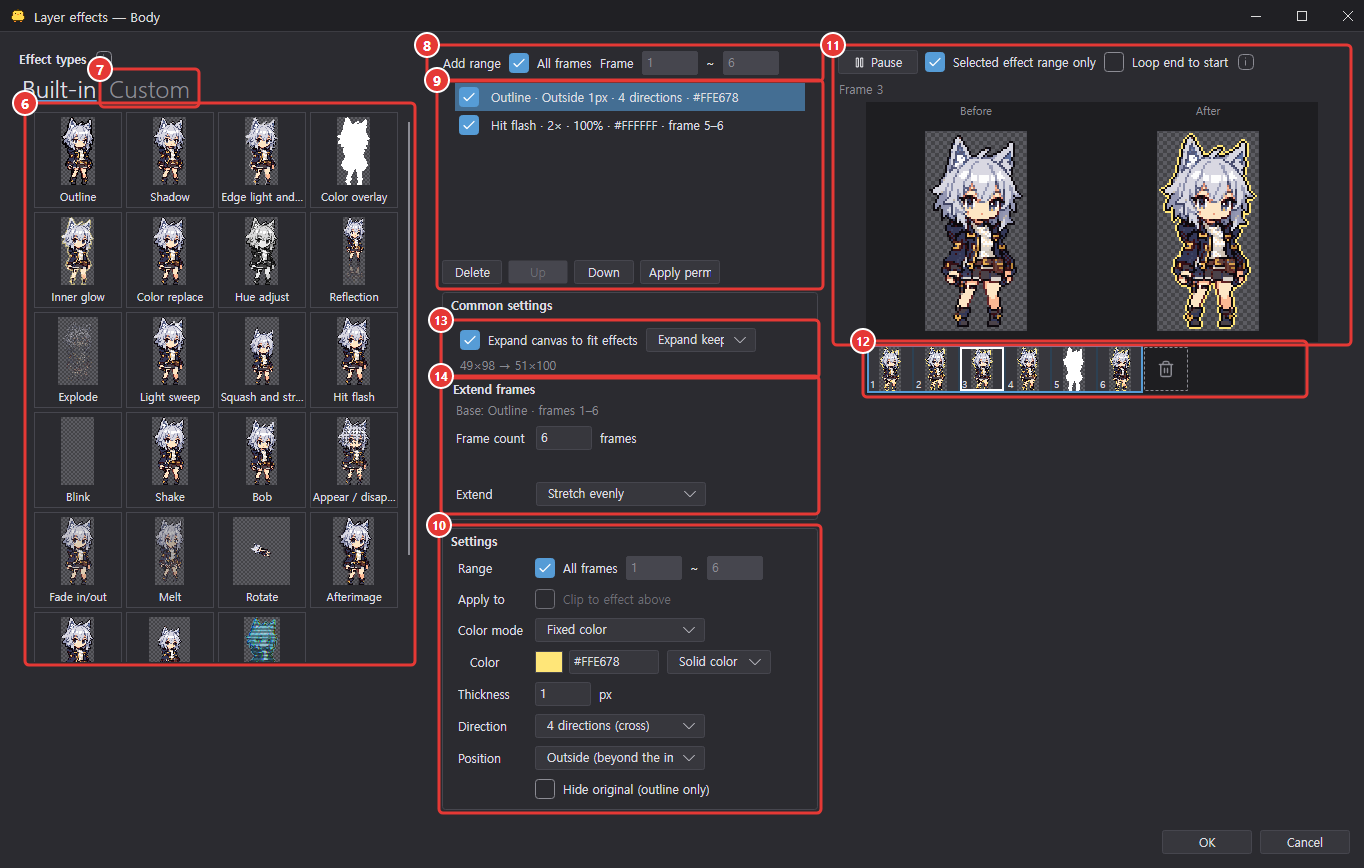Select the Rotate effect tile
The width and height of the screenshot is (1364, 868).
(x=262, y=559)
